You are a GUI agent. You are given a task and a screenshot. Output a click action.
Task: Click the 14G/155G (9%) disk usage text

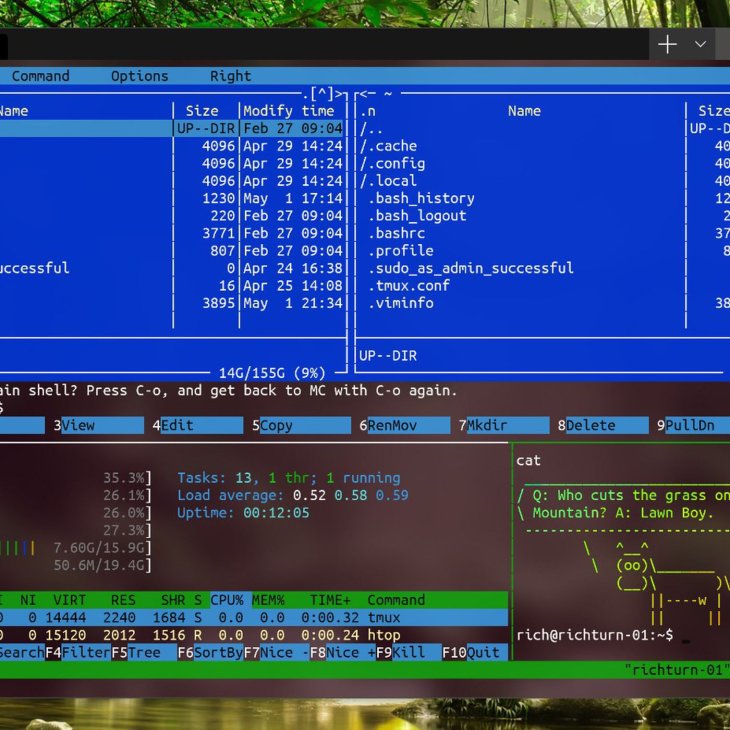272,373
